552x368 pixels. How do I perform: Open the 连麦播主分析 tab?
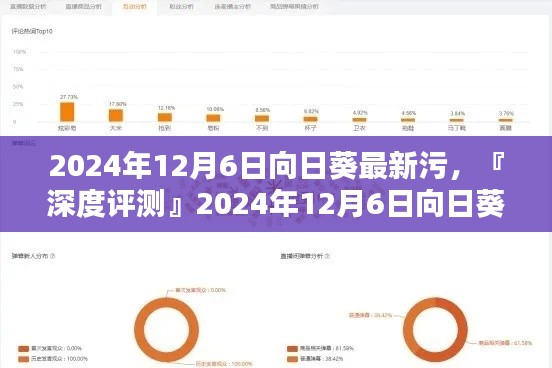233,7
